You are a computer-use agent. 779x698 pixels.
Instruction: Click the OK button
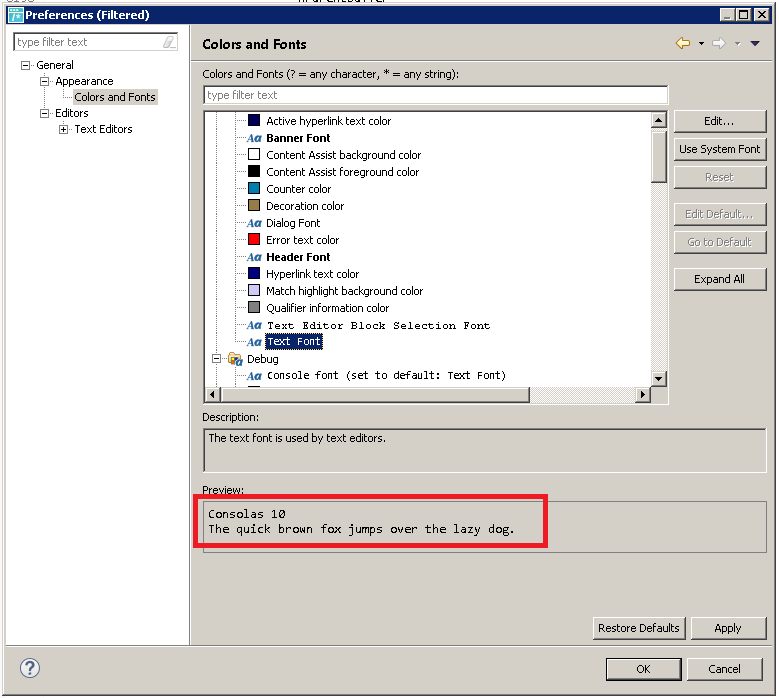(x=643, y=669)
